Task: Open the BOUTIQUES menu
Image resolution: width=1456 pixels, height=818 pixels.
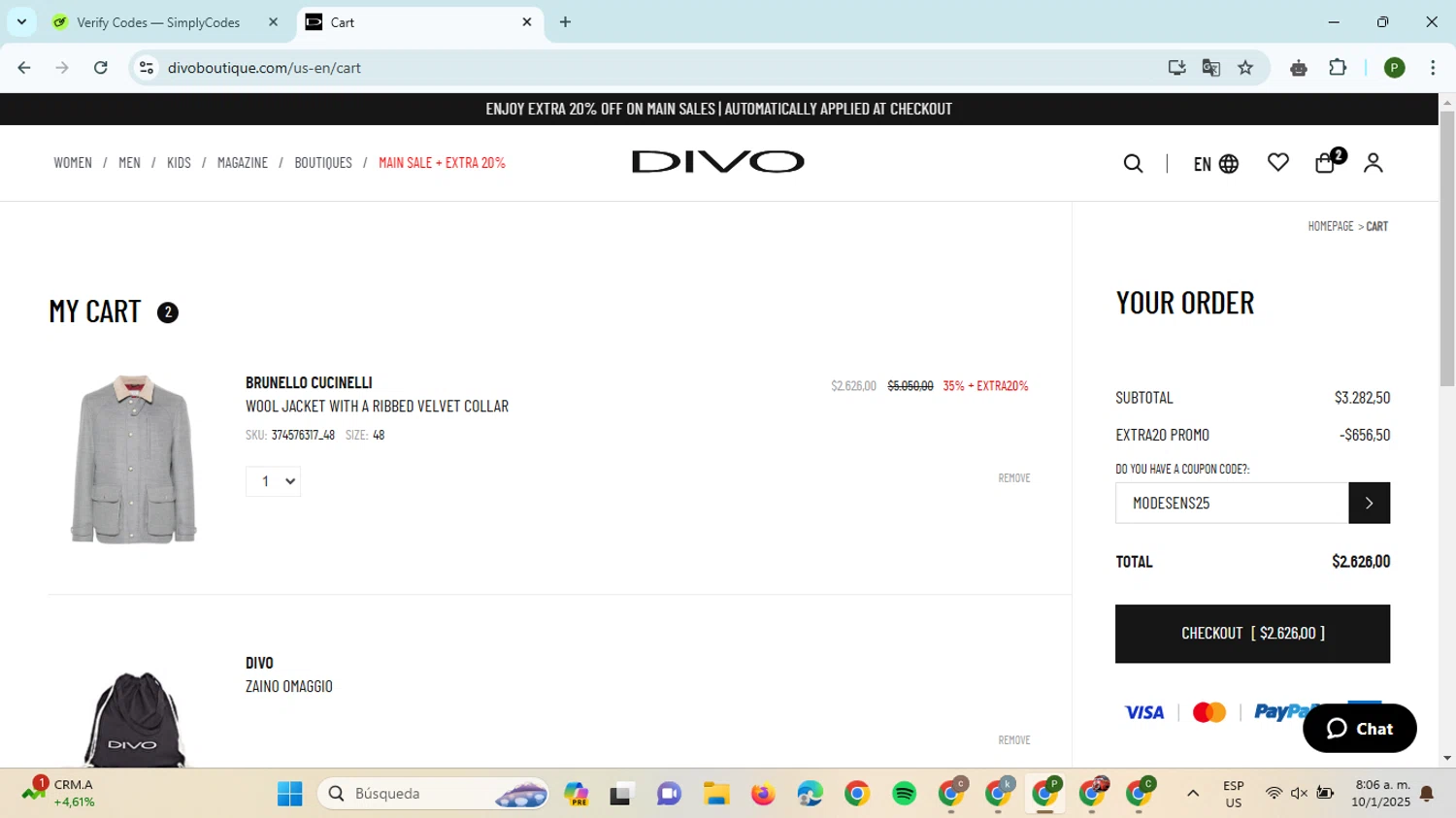Action: point(323,162)
